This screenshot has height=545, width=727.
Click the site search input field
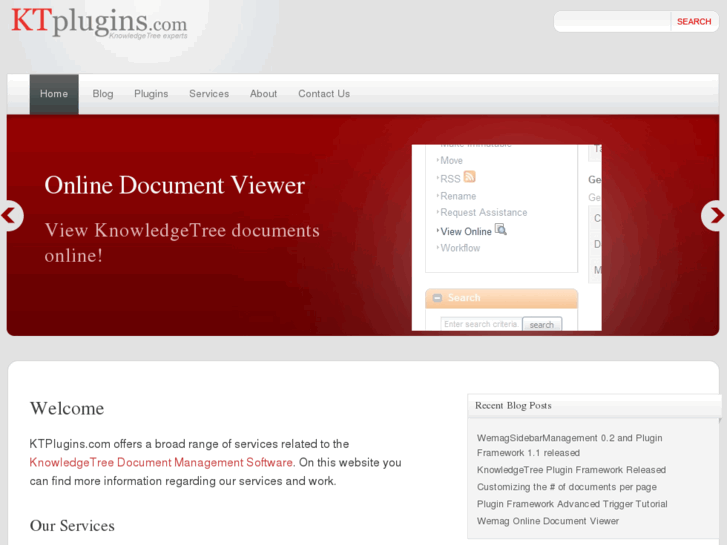tap(612, 22)
